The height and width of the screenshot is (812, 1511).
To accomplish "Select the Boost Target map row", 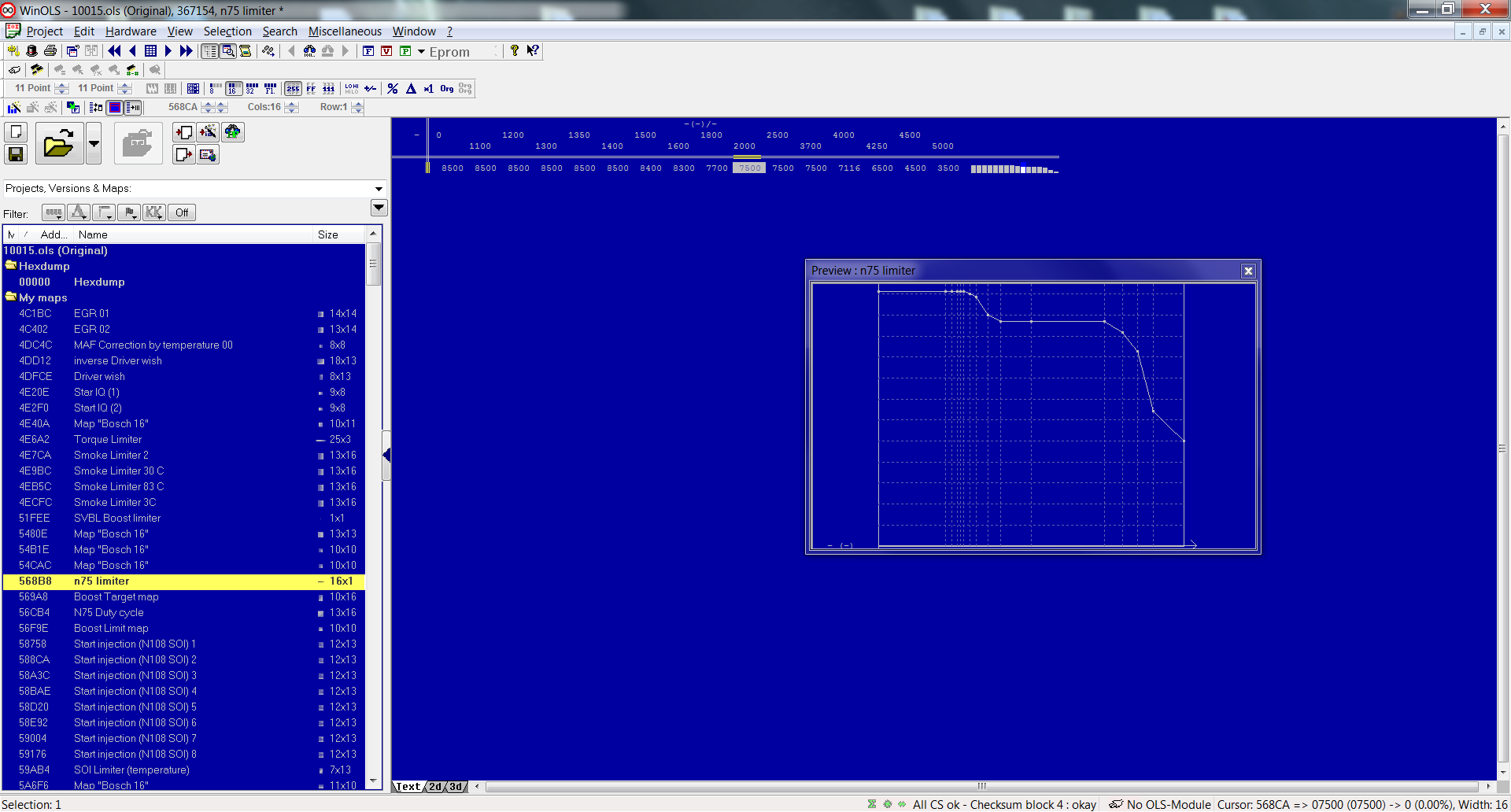I will [183, 597].
